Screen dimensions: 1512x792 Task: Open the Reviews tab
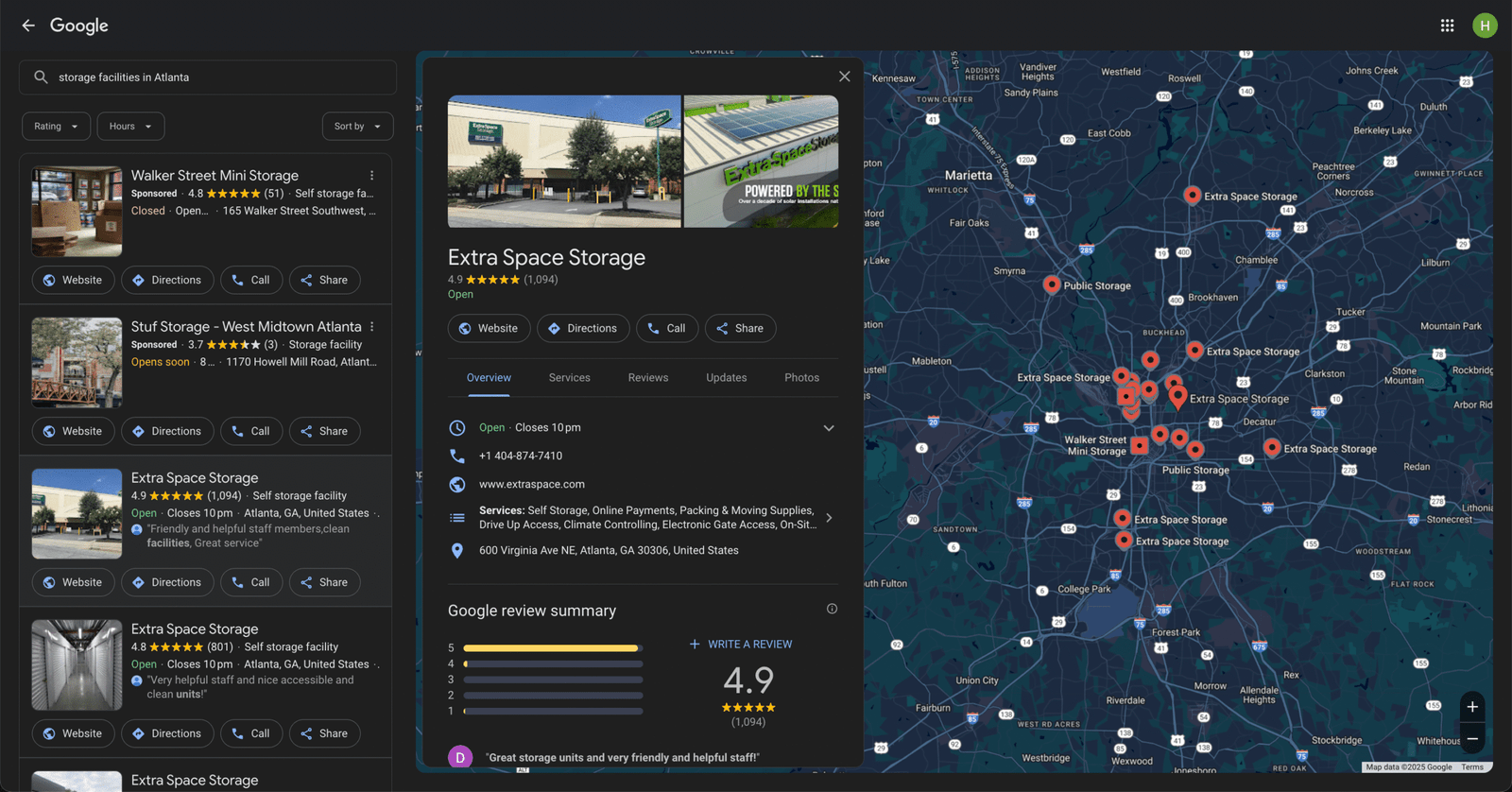pos(648,378)
